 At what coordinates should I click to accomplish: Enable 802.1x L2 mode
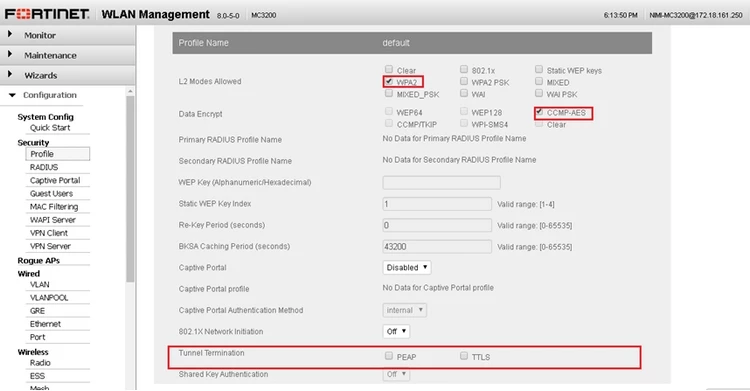[x=464, y=69]
